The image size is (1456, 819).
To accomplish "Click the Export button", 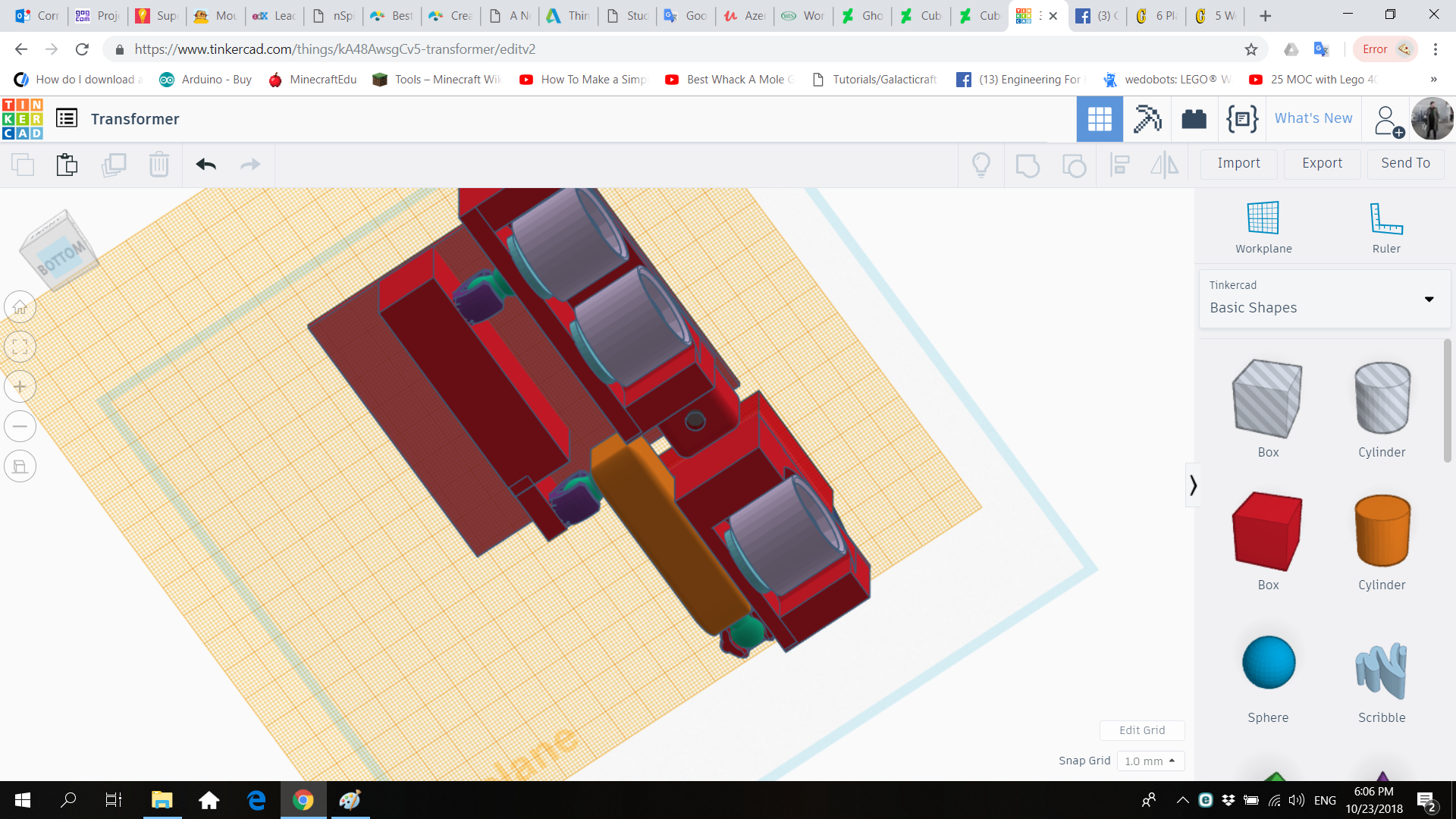I will (1321, 163).
